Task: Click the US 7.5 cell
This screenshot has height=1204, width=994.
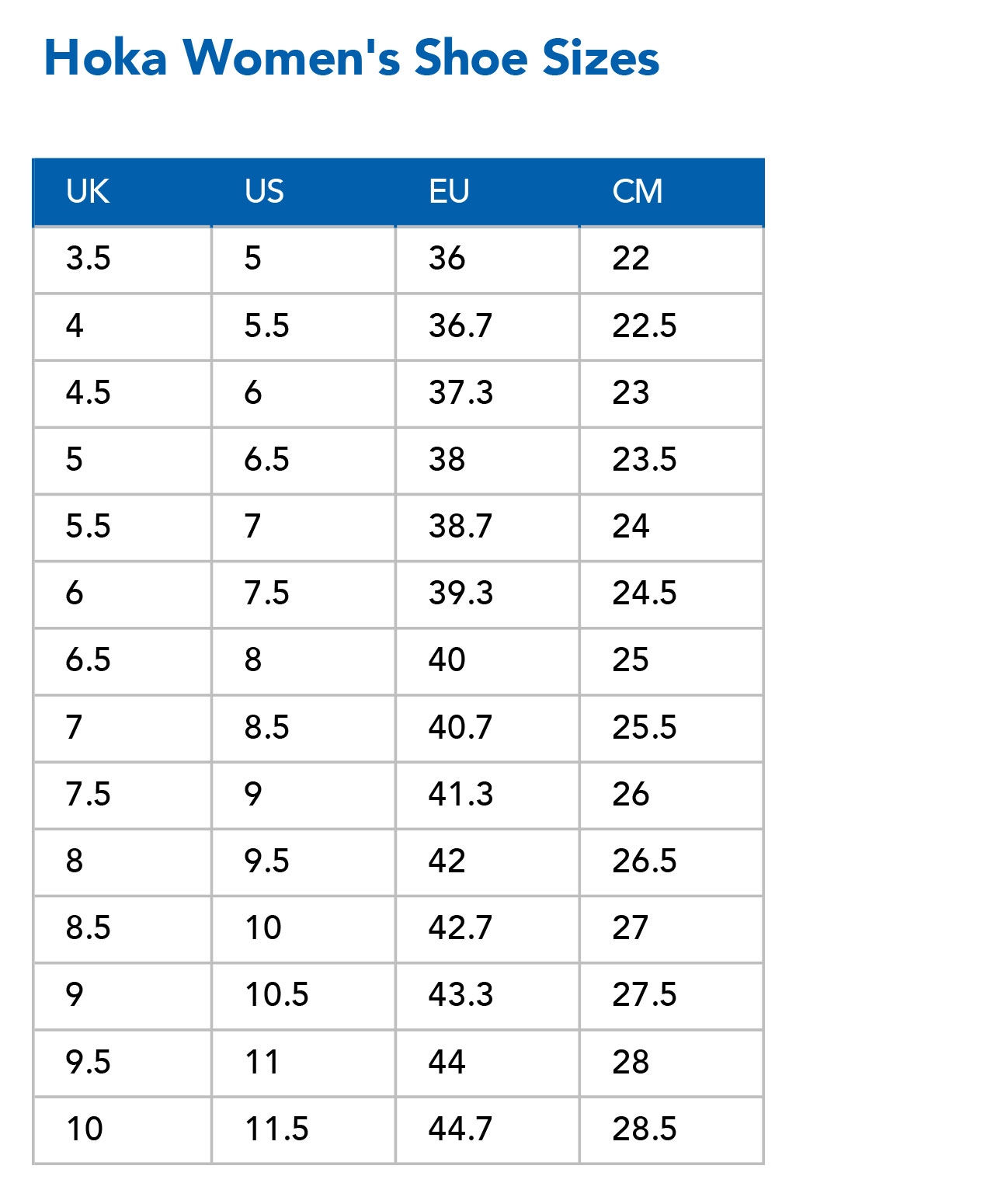Action: [x=266, y=593]
